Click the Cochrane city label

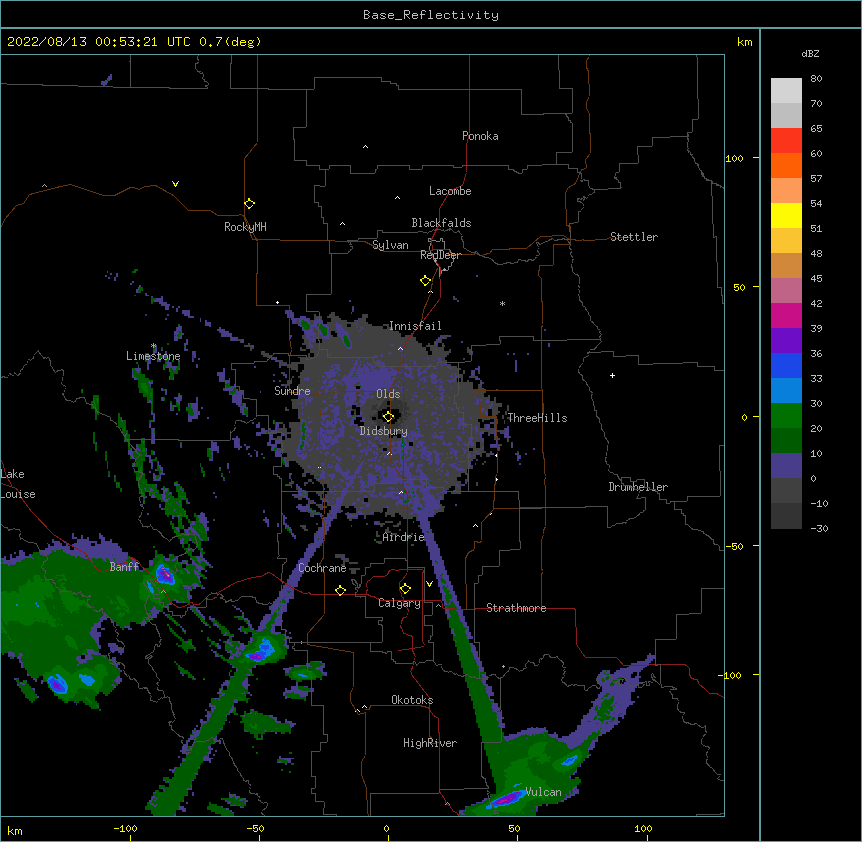pos(322,568)
